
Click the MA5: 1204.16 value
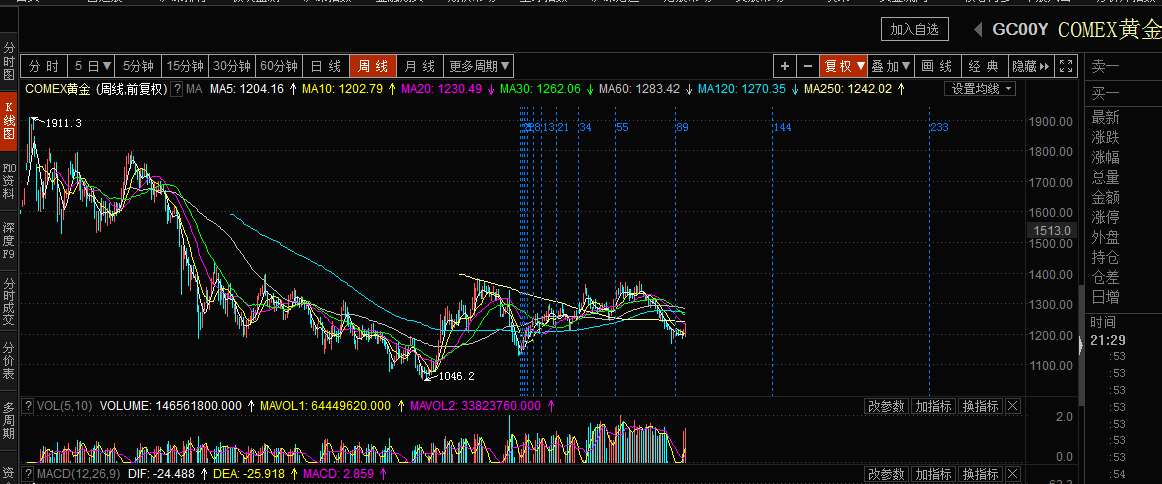pyautogui.click(x=247, y=89)
